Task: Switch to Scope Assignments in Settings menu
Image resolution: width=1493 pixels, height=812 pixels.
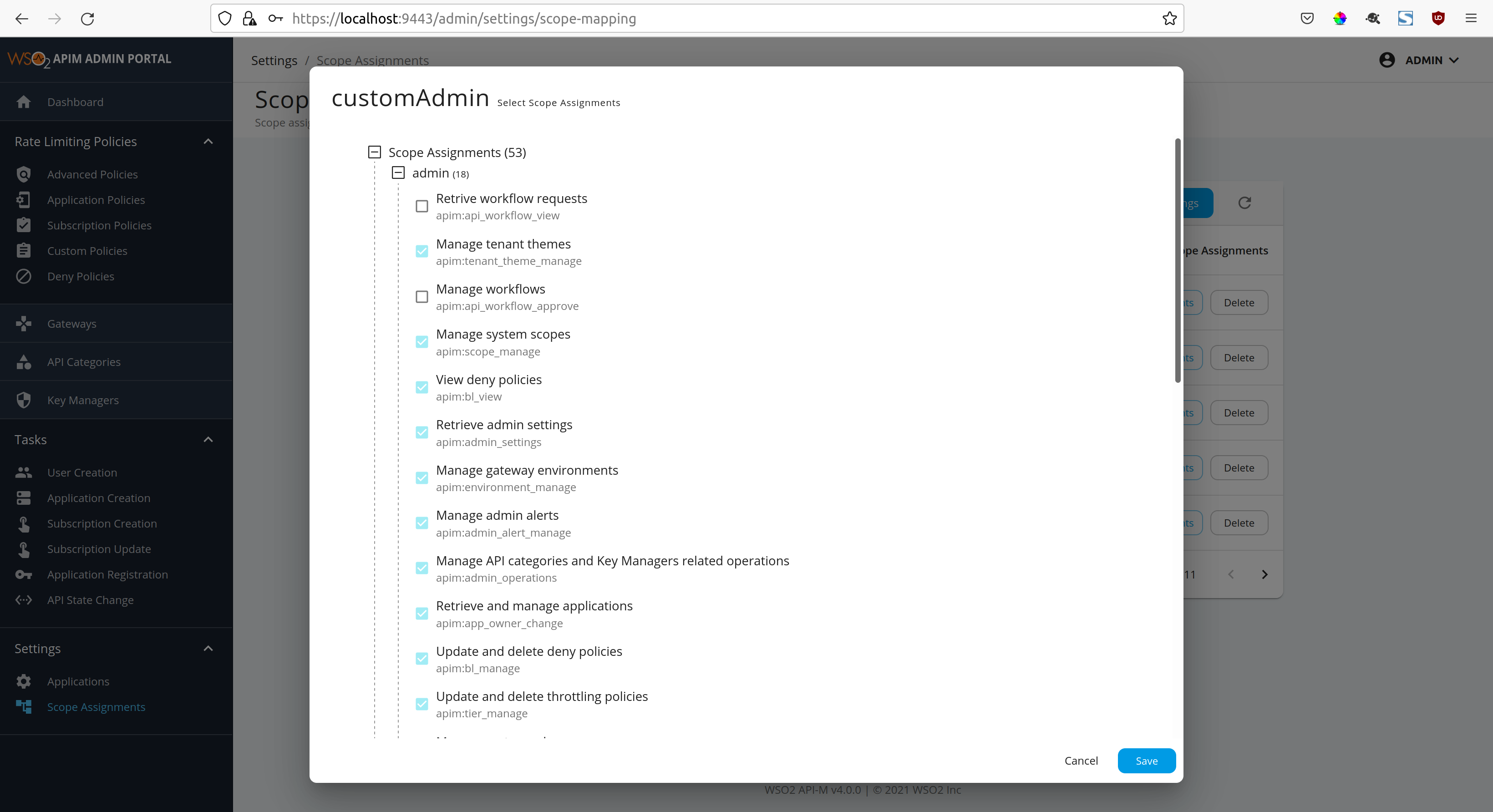Action: point(96,707)
